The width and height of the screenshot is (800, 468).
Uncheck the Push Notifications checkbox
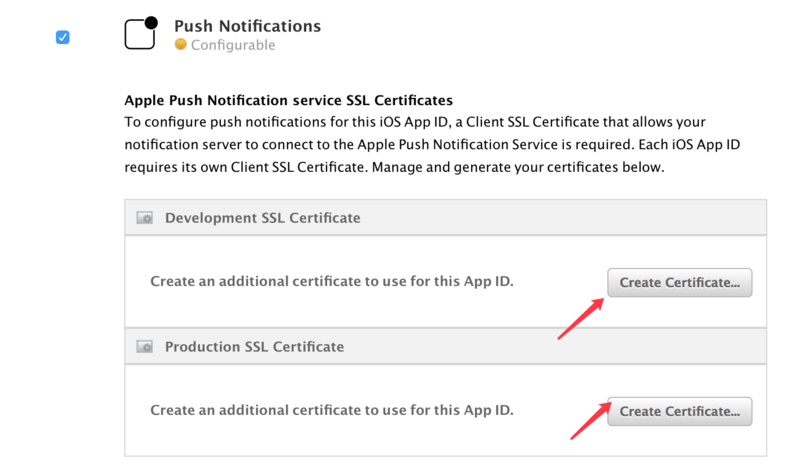tap(63, 37)
